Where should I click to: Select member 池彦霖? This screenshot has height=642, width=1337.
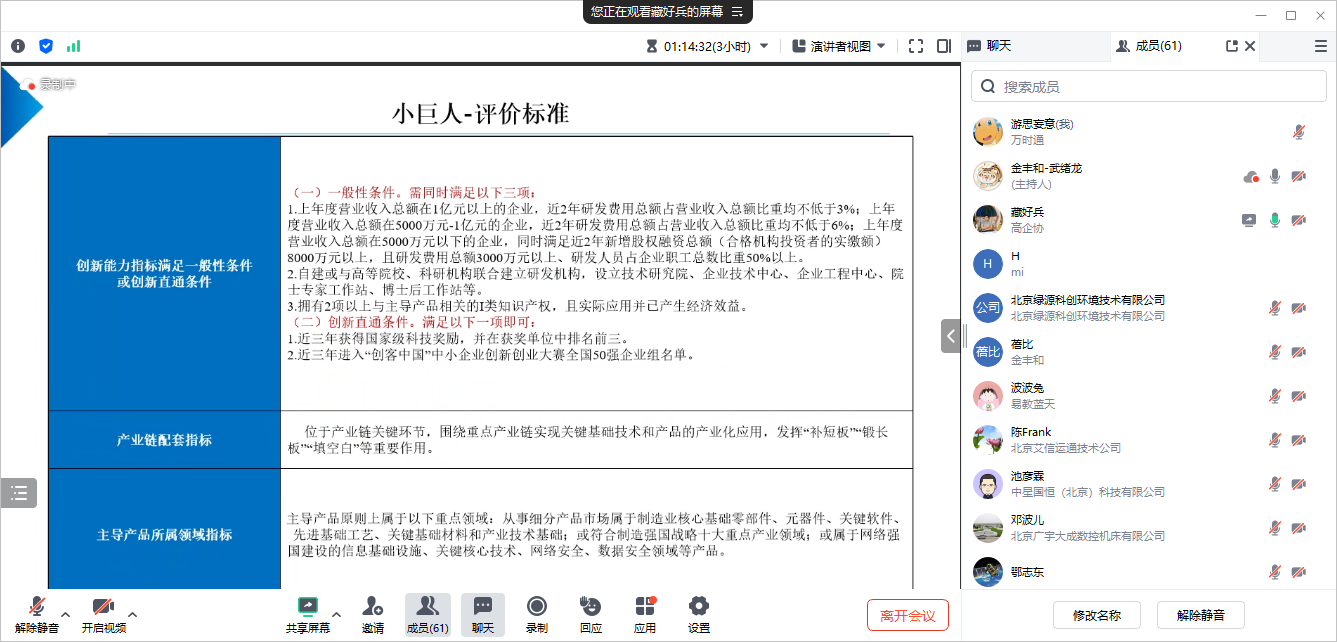tap(1149, 484)
